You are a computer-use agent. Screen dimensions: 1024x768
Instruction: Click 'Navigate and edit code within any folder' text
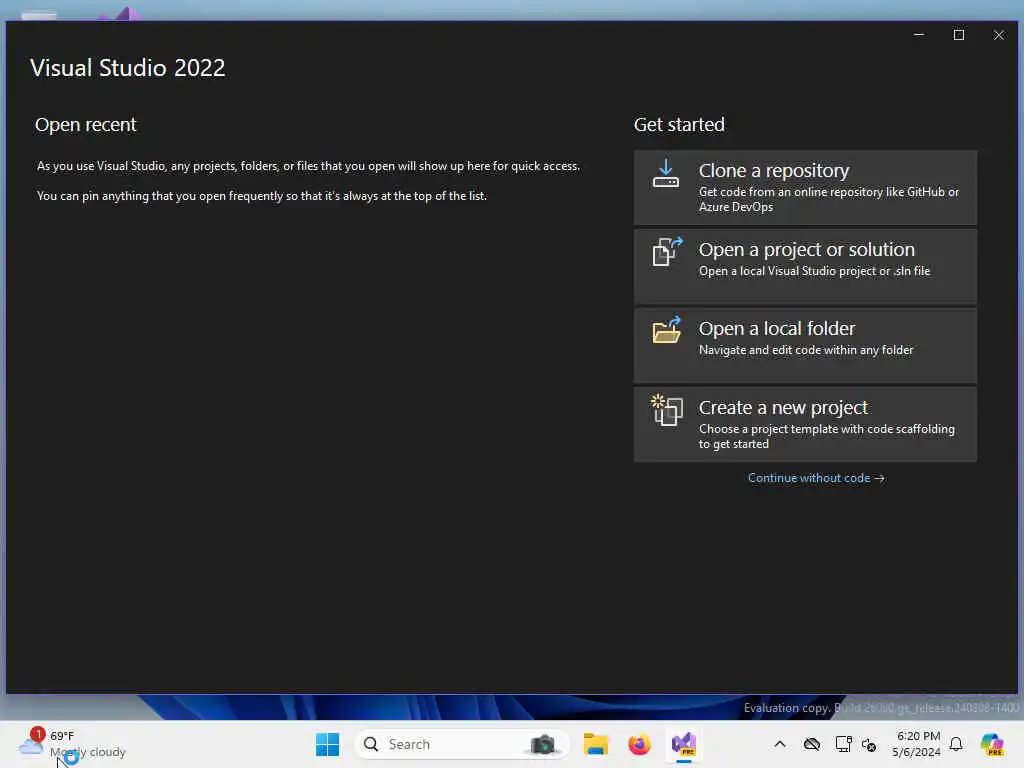pos(806,350)
